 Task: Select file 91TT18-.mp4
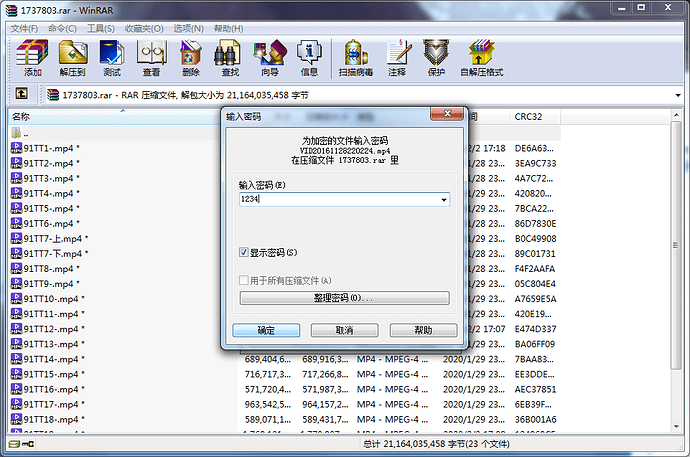click(x=48, y=419)
